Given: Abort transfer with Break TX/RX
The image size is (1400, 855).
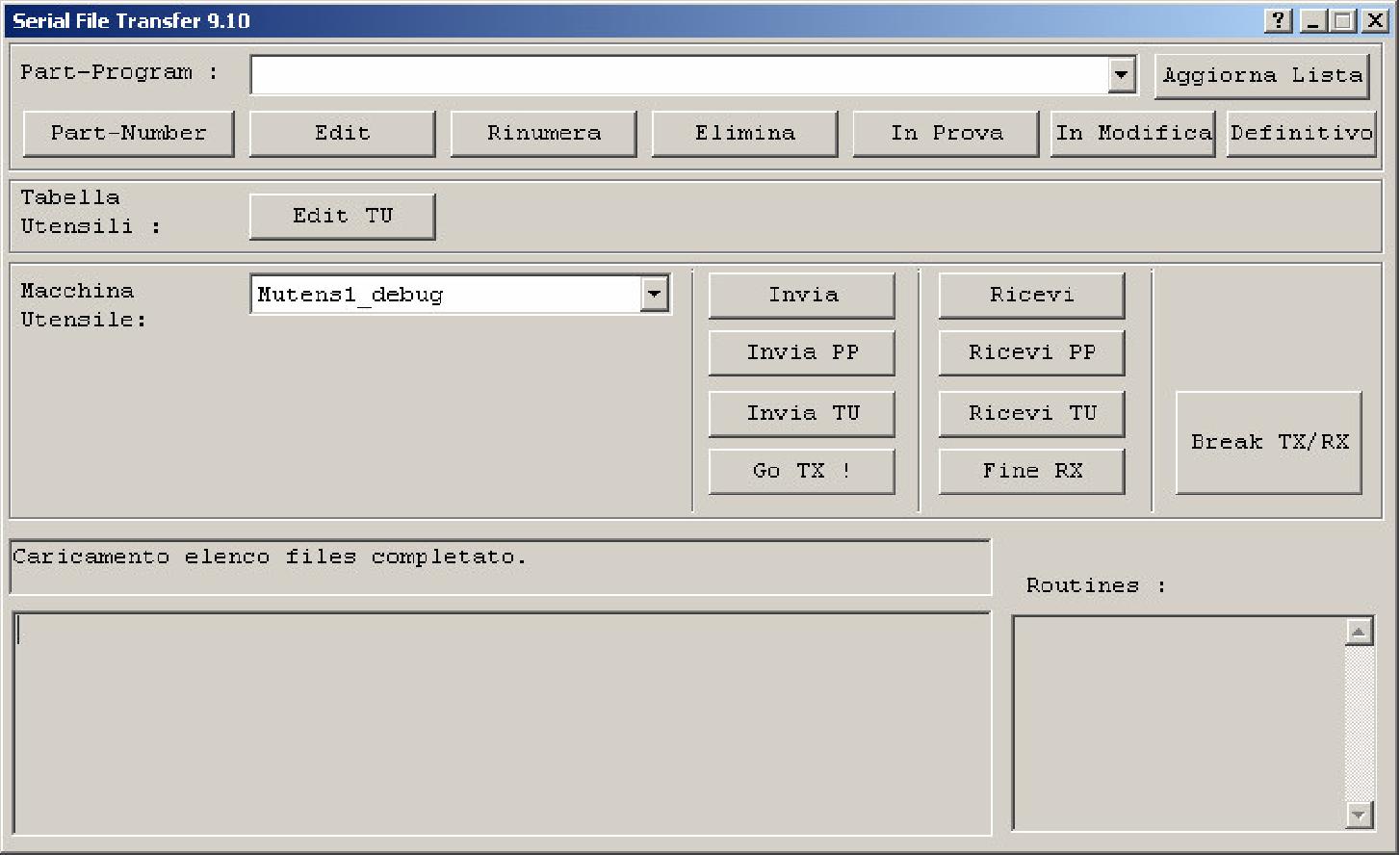Looking at the screenshot, I should [1269, 443].
